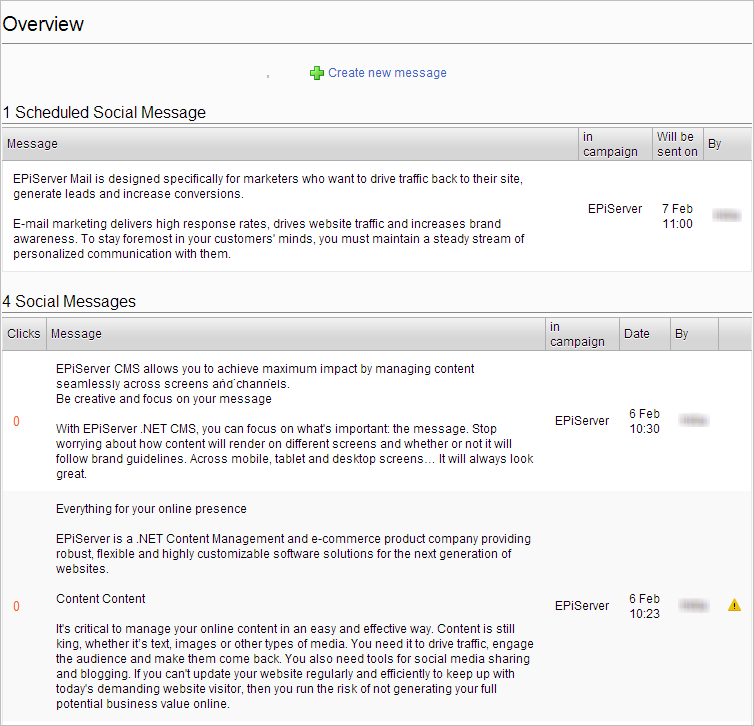The width and height of the screenshot is (754, 726).
Task: Select EPiServer campaign in the 10:23 row
Action: click(x=582, y=606)
